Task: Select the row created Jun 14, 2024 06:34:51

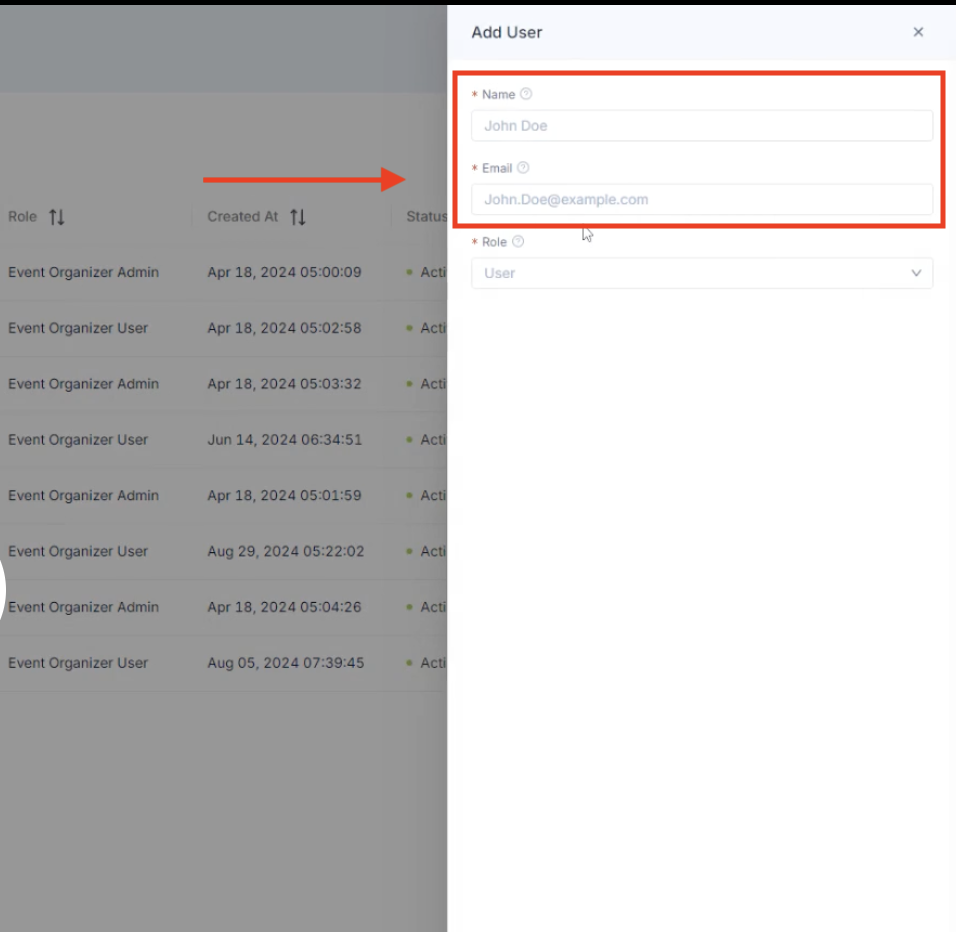Action: point(284,440)
